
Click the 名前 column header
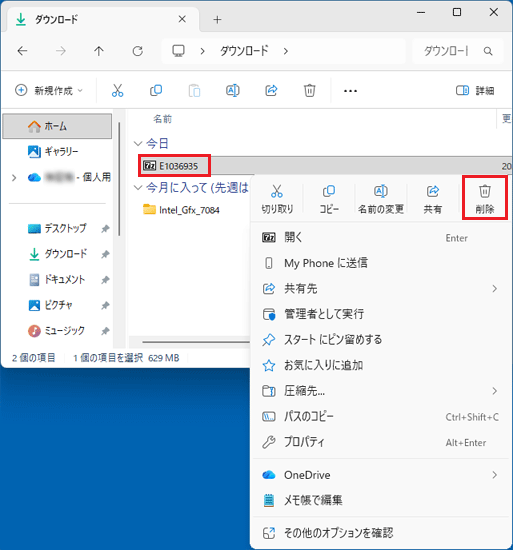(x=162, y=119)
